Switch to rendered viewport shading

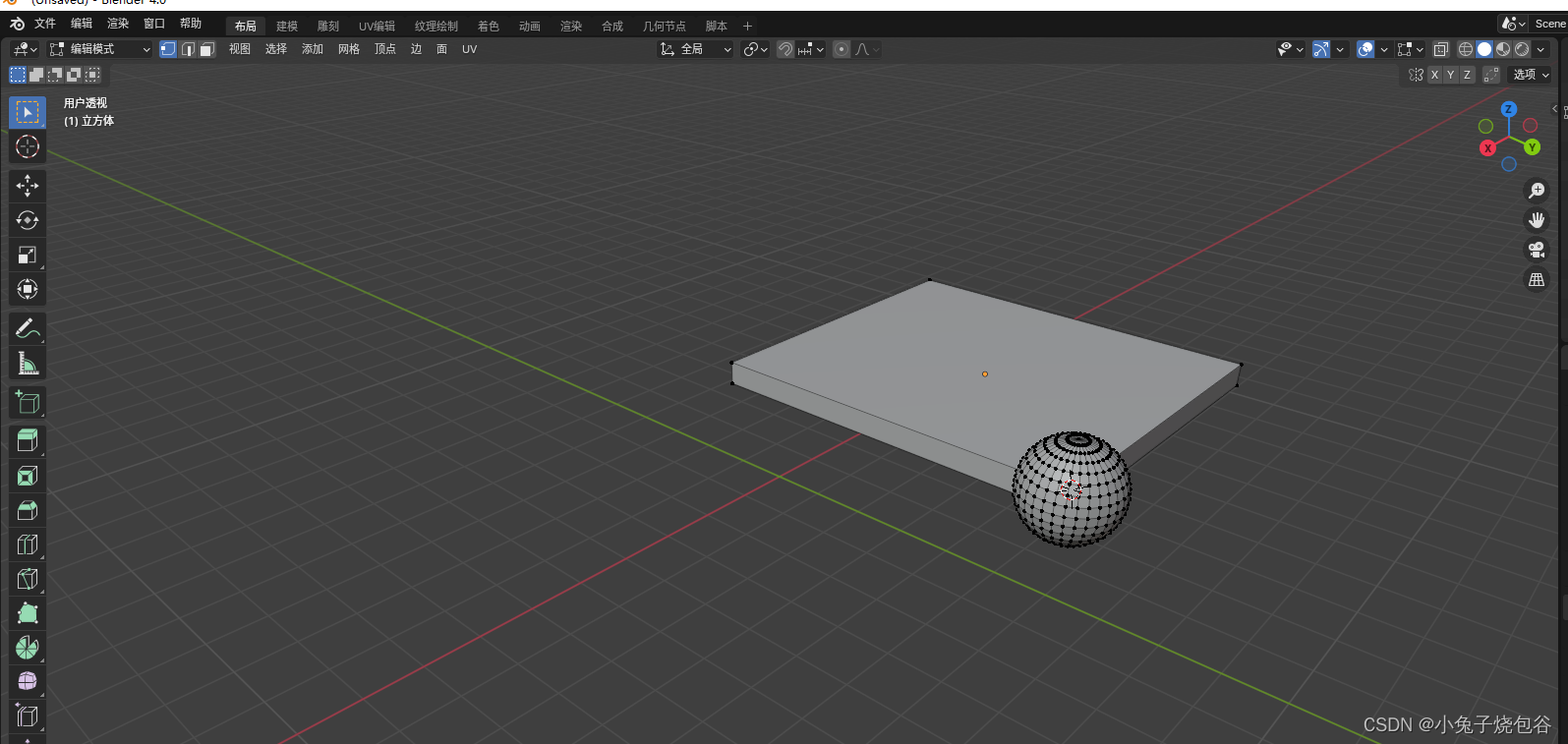[x=1522, y=49]
